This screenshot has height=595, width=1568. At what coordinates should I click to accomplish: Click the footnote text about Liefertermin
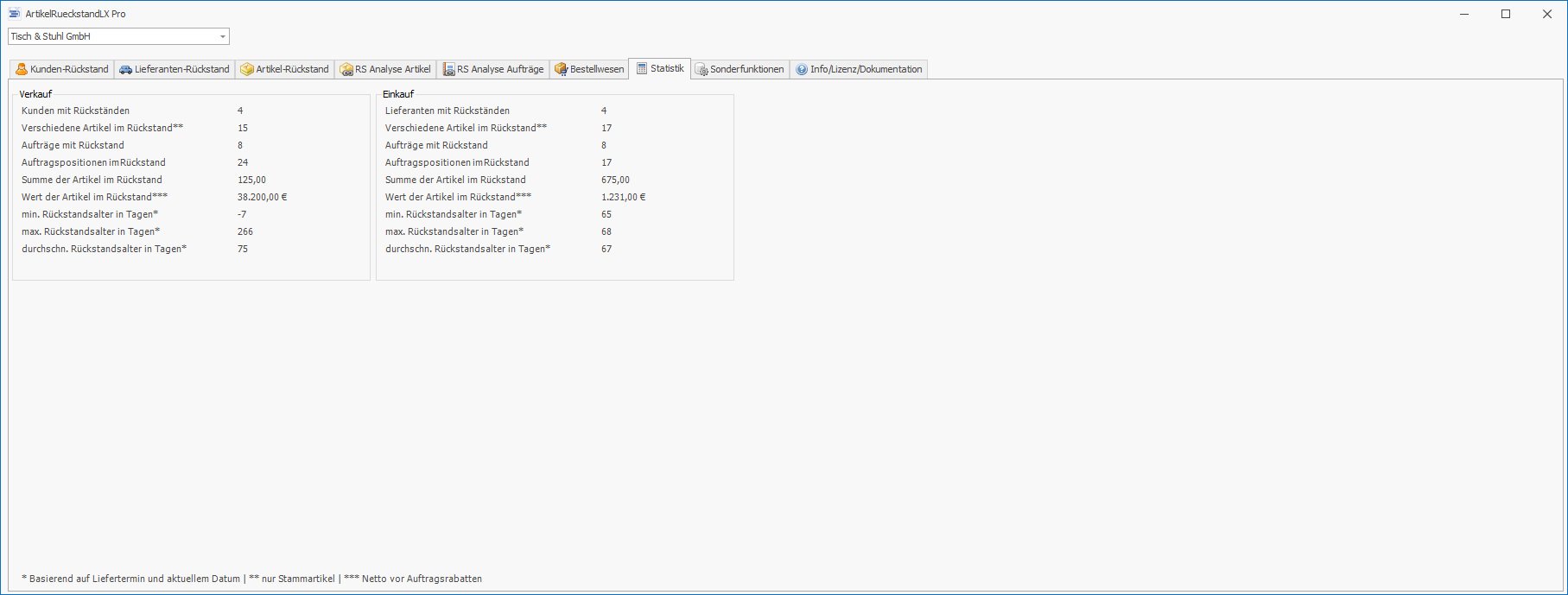[251, 579]
